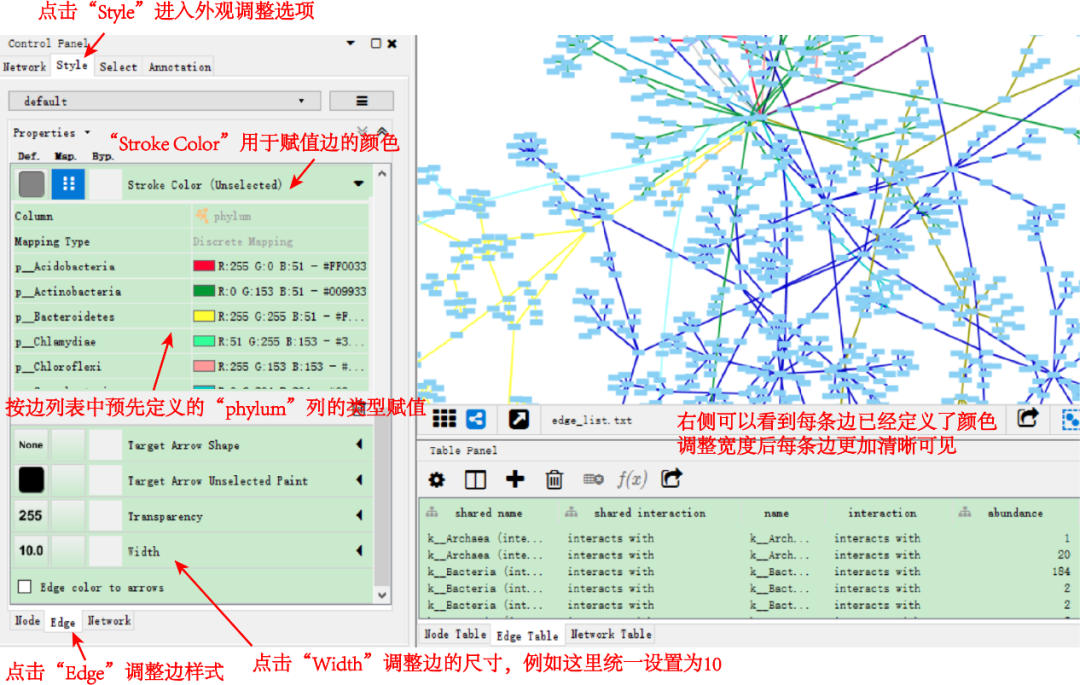Click the grid view icon below network
The width and height of the screenshot is (1080, 685).
[x=444, y=419]
